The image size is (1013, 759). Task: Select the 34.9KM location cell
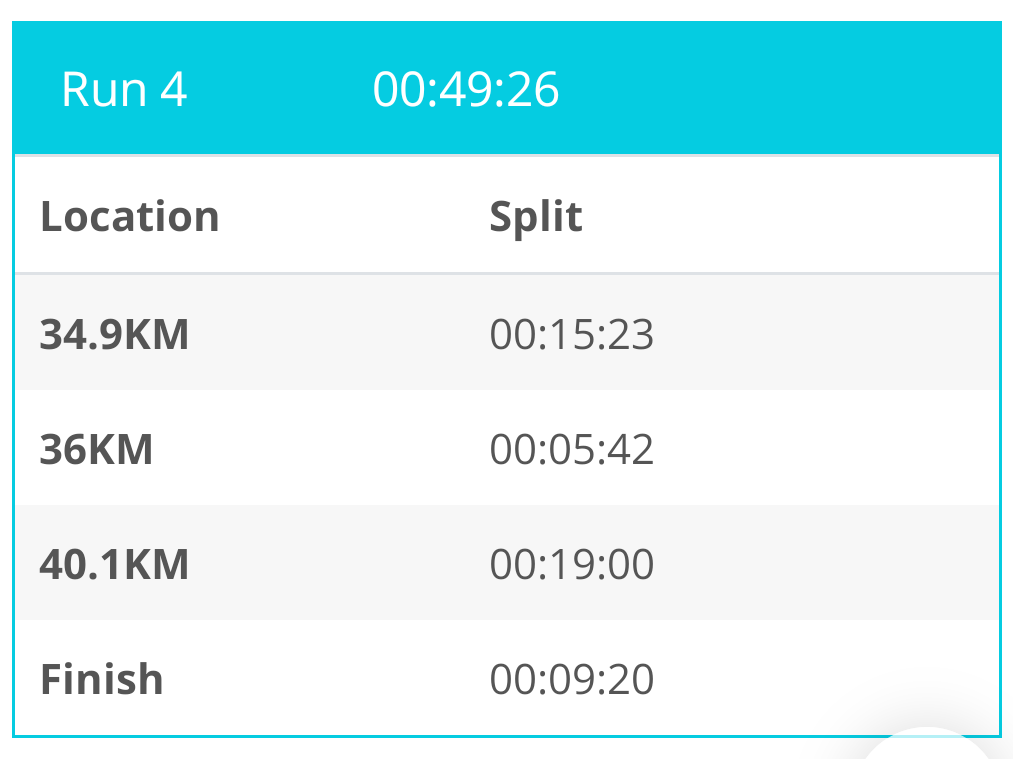(114, 334)
